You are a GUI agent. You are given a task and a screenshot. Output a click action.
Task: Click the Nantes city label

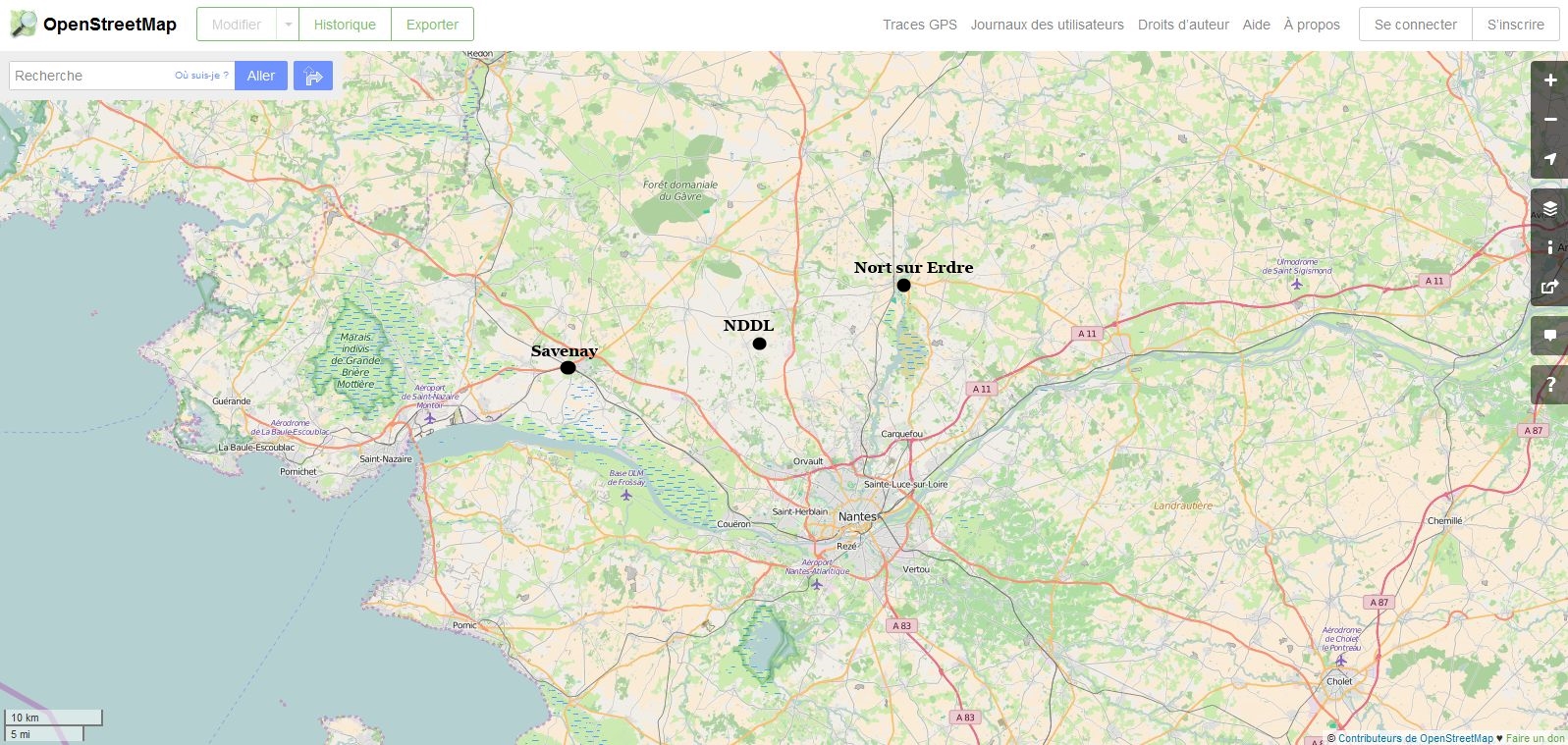coord(857,516)
